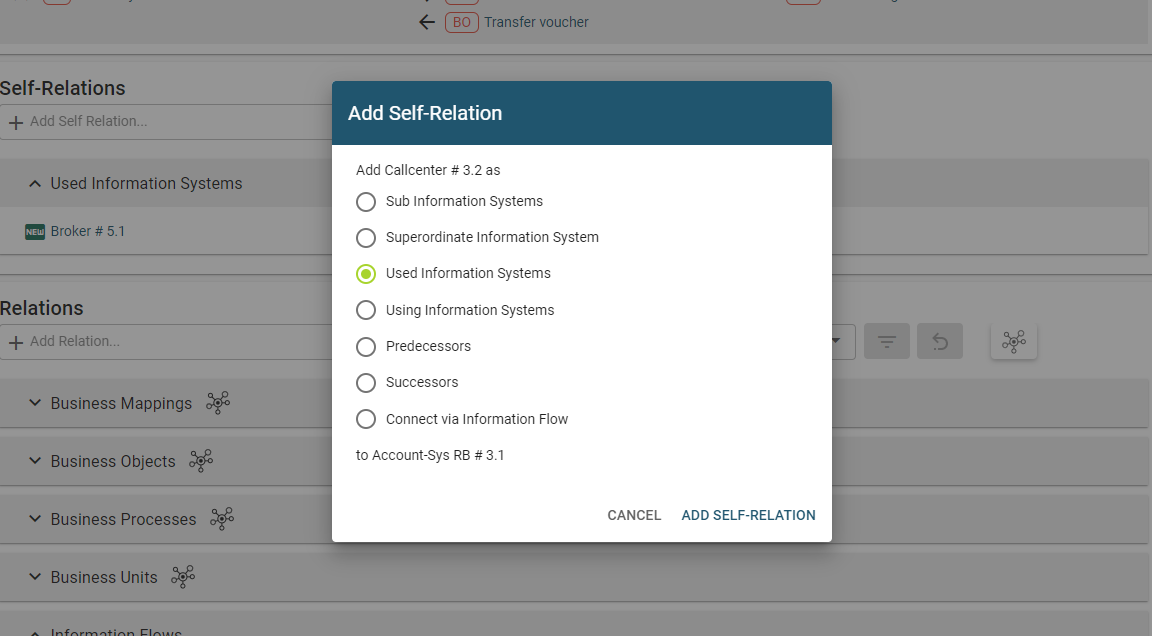Confirm with Add Self-Relation button
Screen dimensions: 1152x636
coord(748,515)
